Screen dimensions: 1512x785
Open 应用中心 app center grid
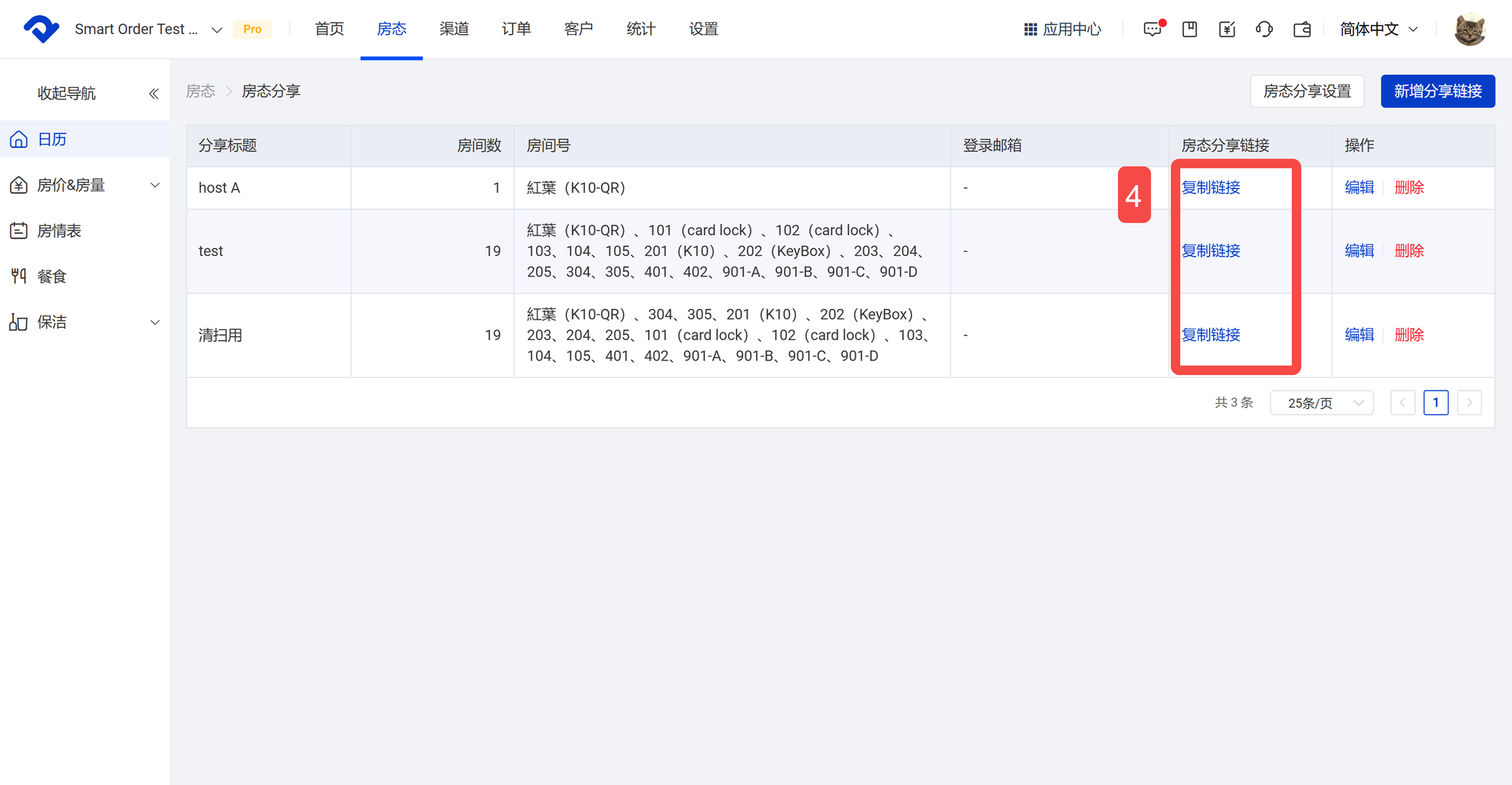pyautogui.click(x=1062, y=29)
